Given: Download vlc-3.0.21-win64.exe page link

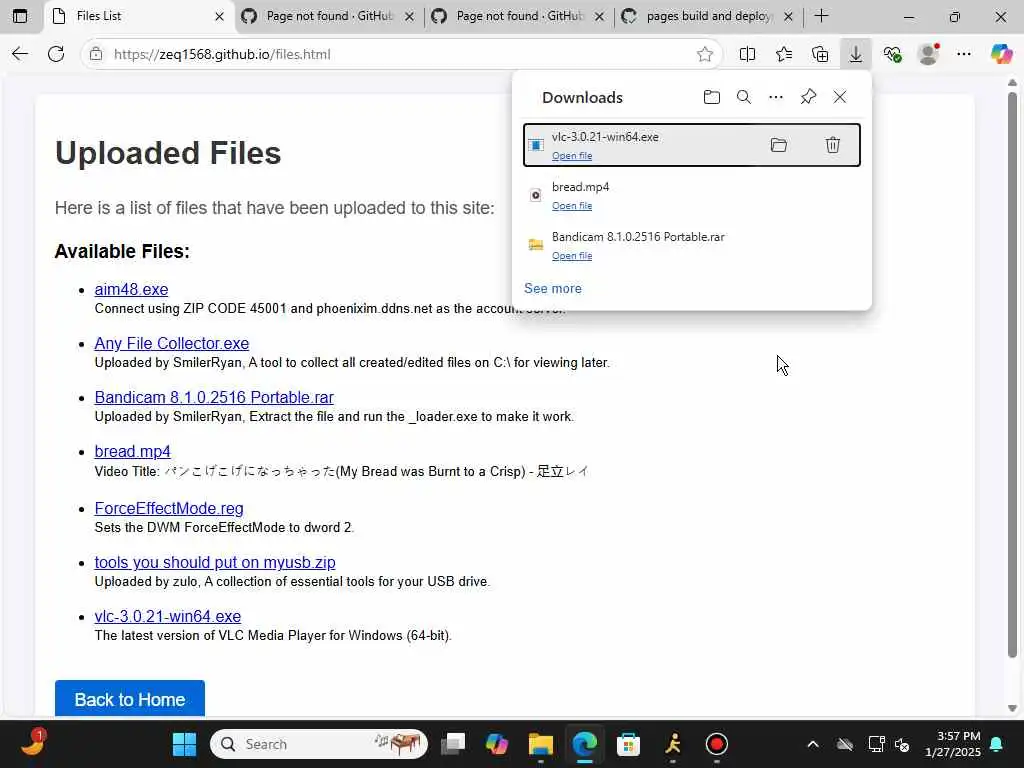Looking at the screenshot, I should (168, 616).
